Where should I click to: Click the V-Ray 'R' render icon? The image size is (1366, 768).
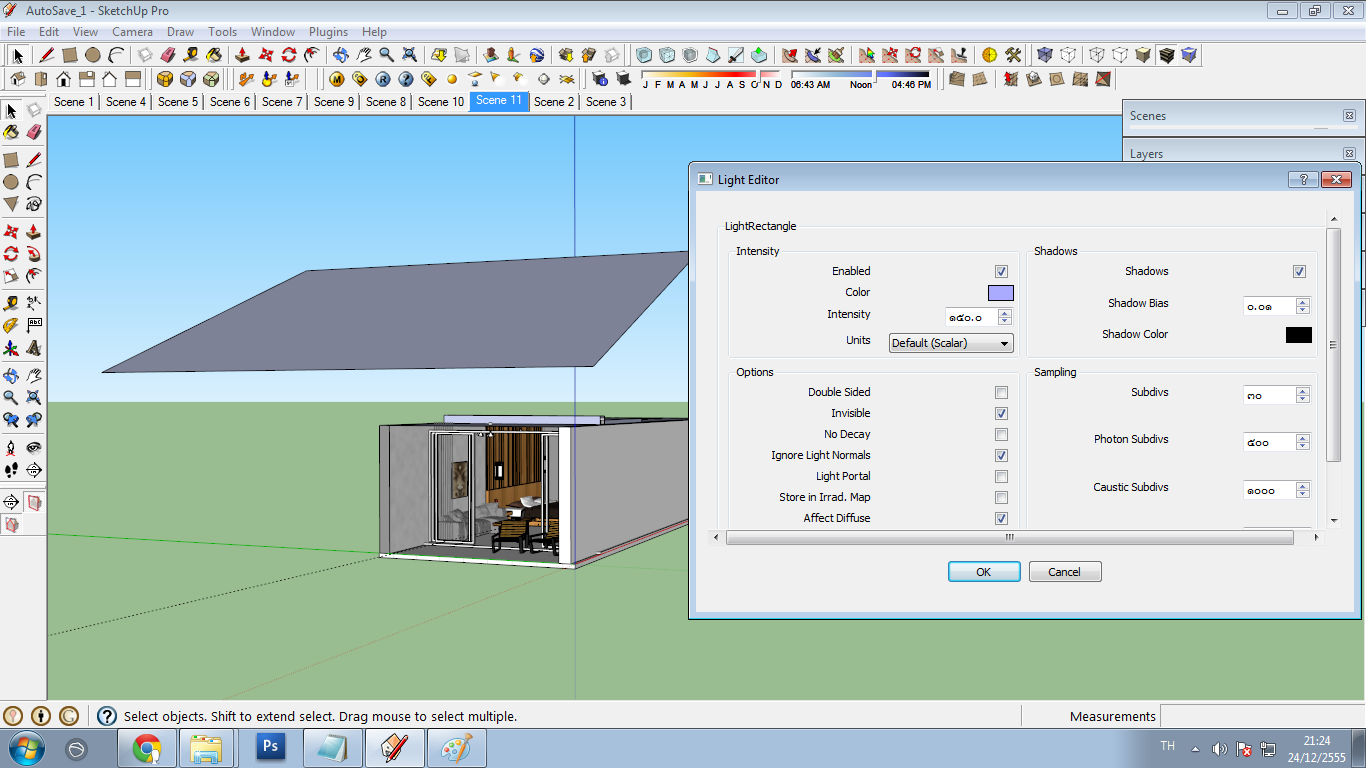tap(383, 79)
